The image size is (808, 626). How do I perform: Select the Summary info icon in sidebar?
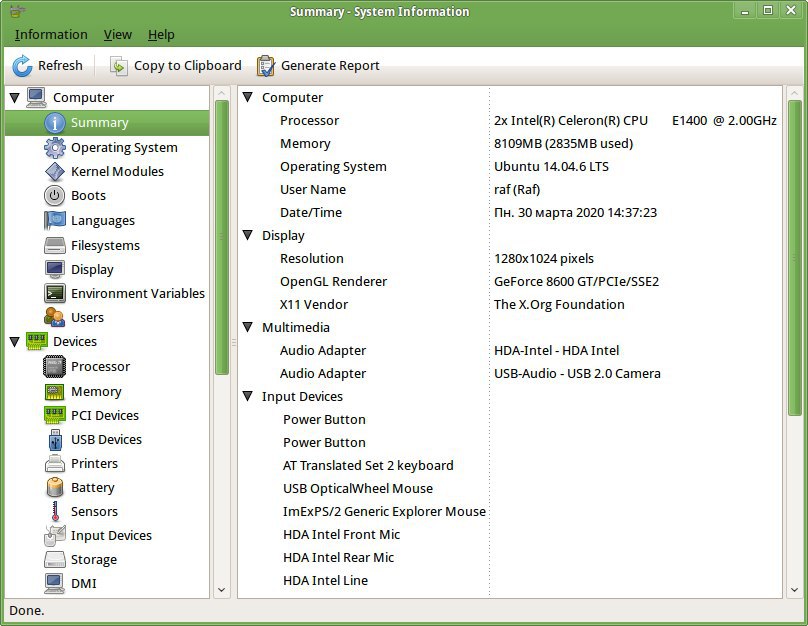click(x=55, y=123)
